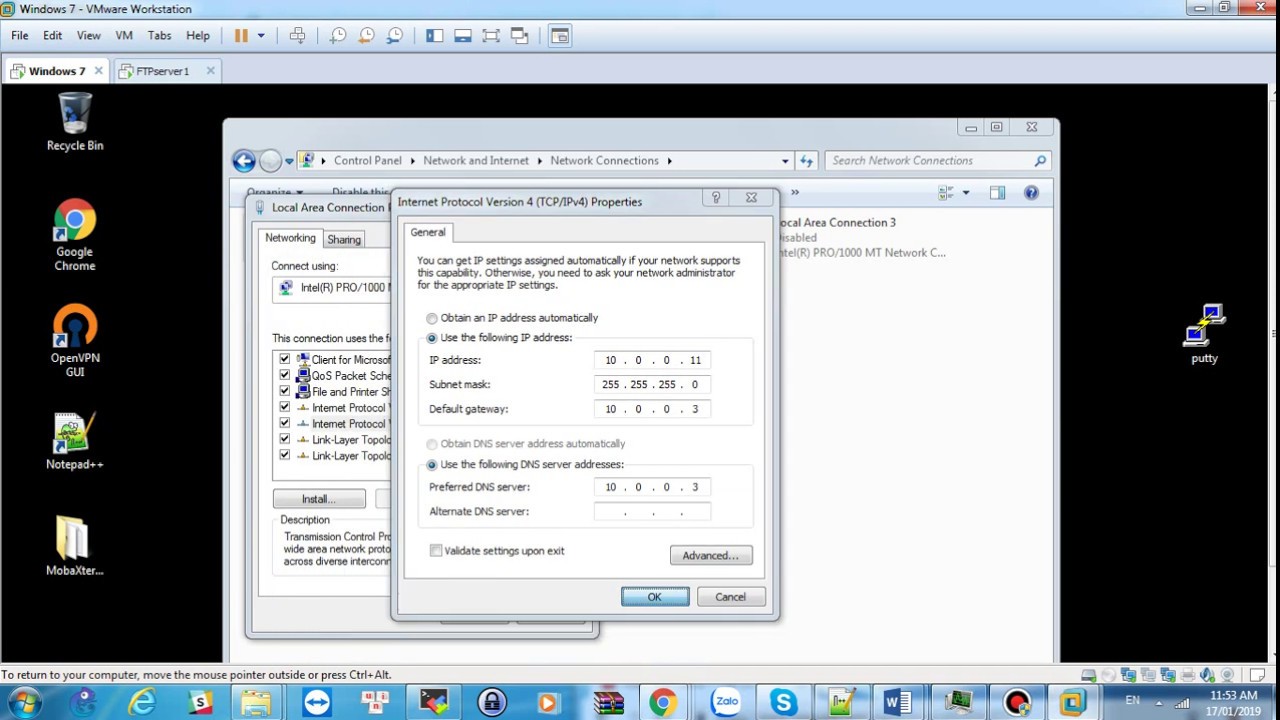Switch to the FTPserver1 VM tab
The image size is (1280, 720).
pos(162,71)
